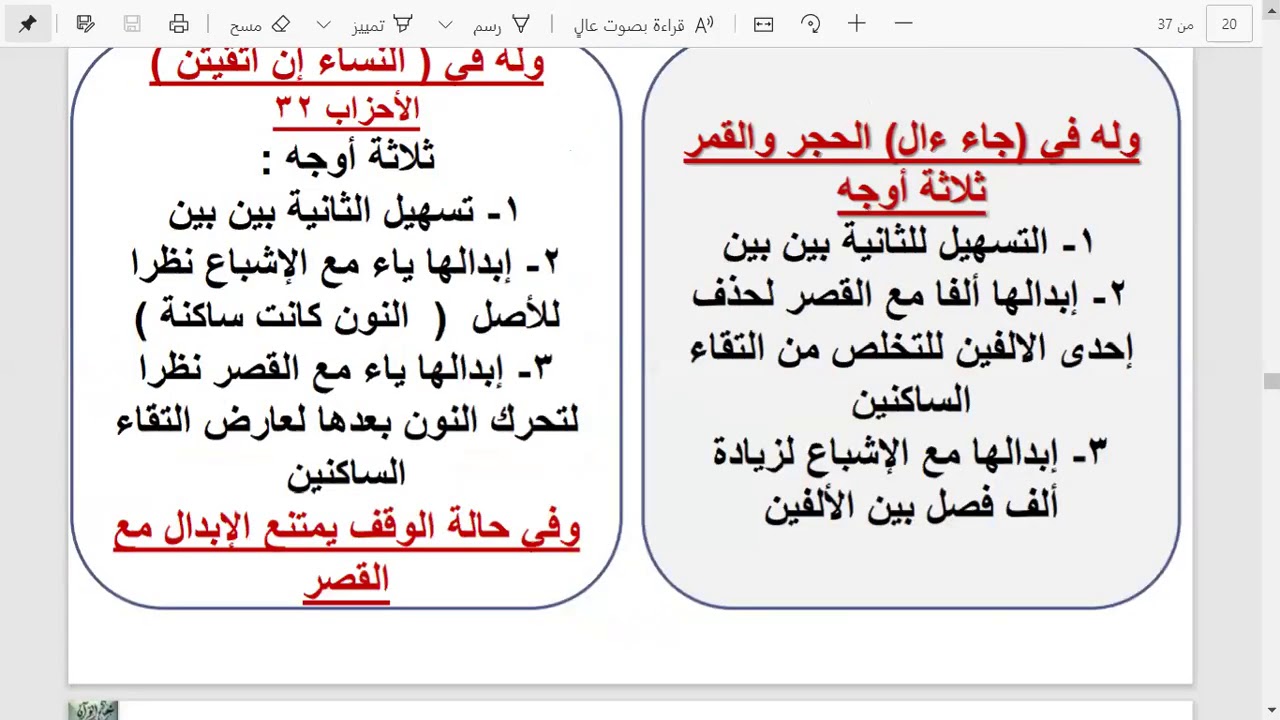The height and width of the screenshot is (720, 1280).
Task: Zoom out with the minus icon
Action: [903, 24]
